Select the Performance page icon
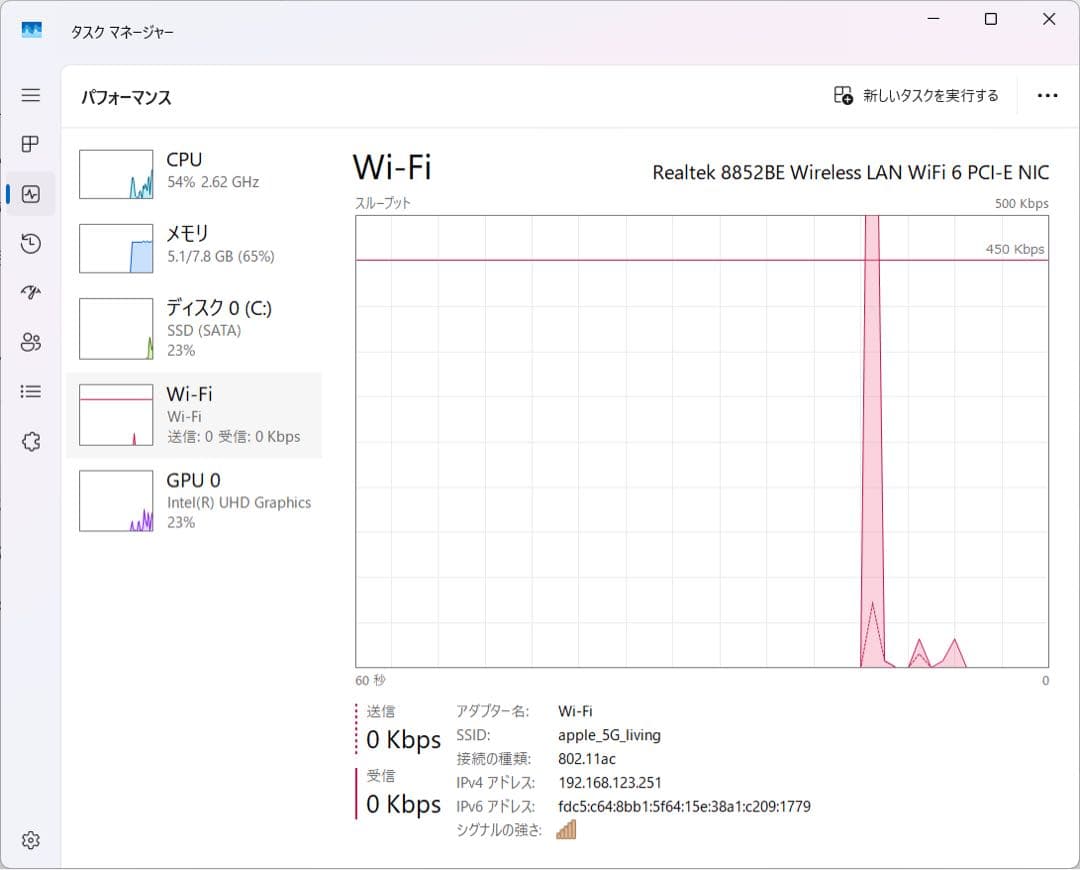Image resolution: width=1080 pixels, height=870 pixels. 30,193
